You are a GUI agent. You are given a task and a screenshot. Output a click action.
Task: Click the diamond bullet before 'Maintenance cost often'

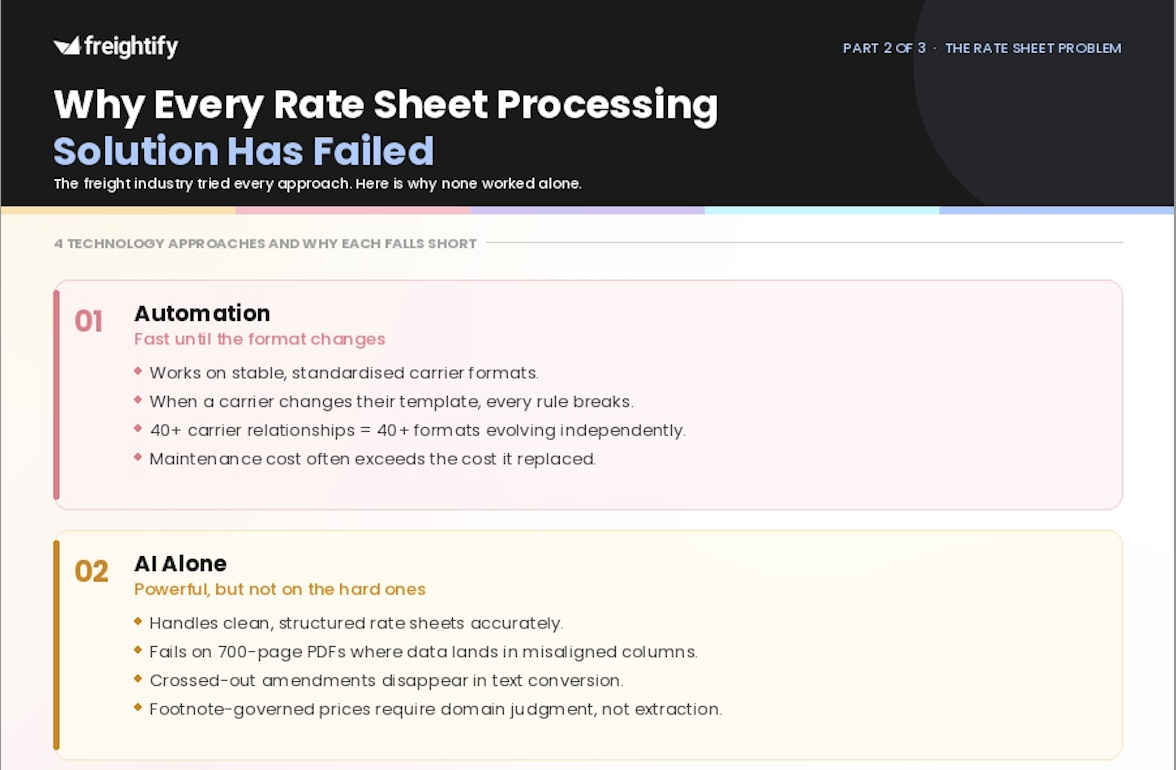click(x=138, y=457)
